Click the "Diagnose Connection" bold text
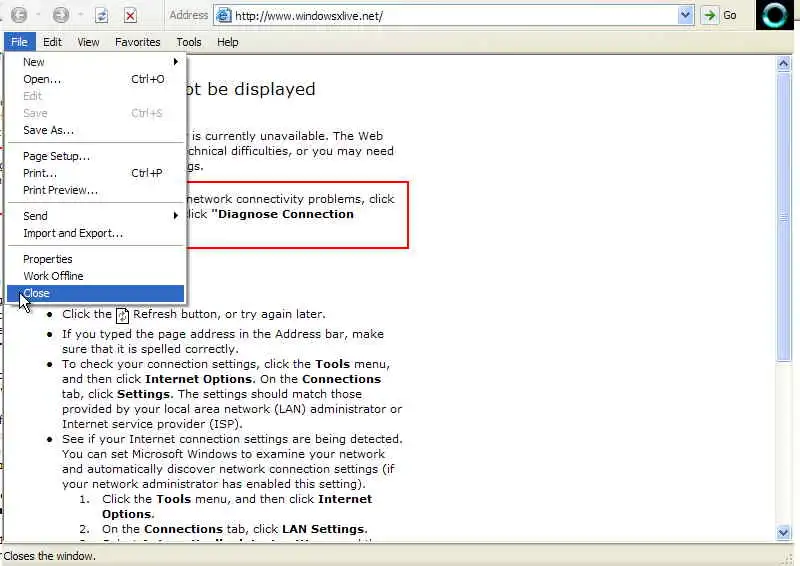Screen dimensions: 800x566 283,214
